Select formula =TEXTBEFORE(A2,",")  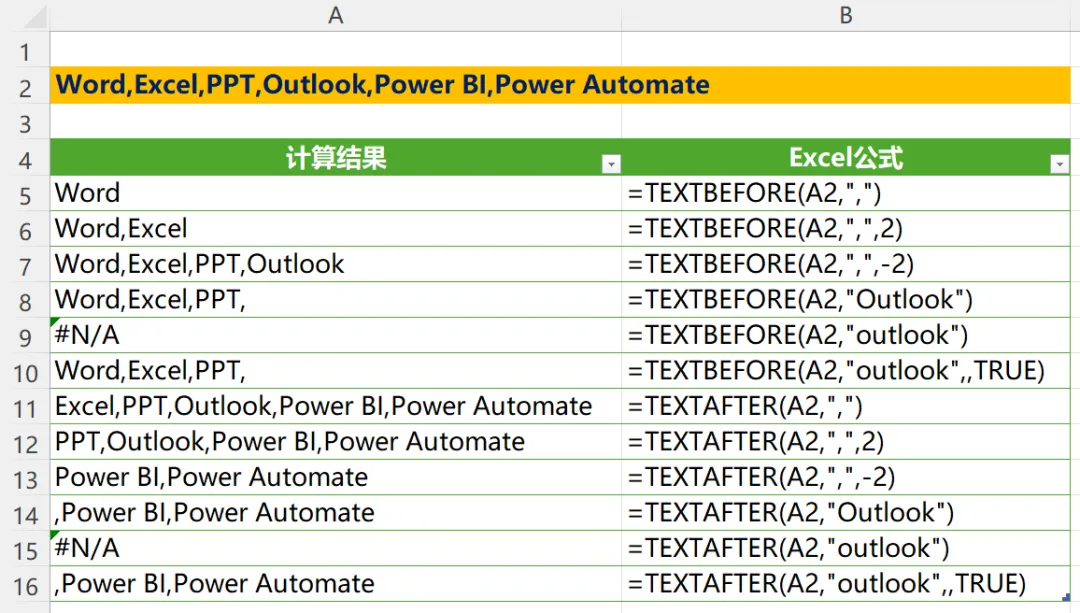point(846,193)
